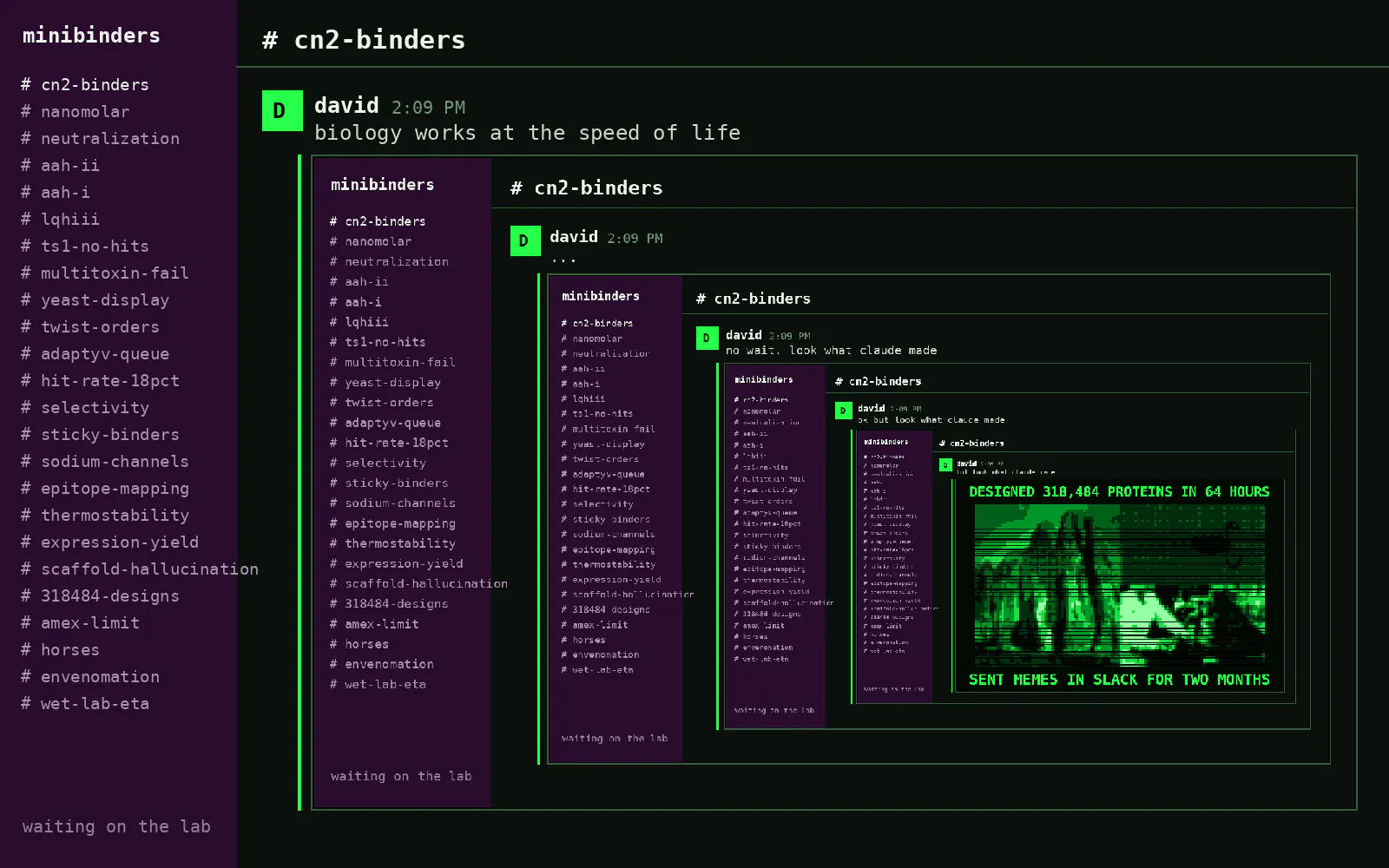Open the lqhiii channel in the main sidebar
Image resolution: width=1389 pixels, height=868 pixels.
60,219
